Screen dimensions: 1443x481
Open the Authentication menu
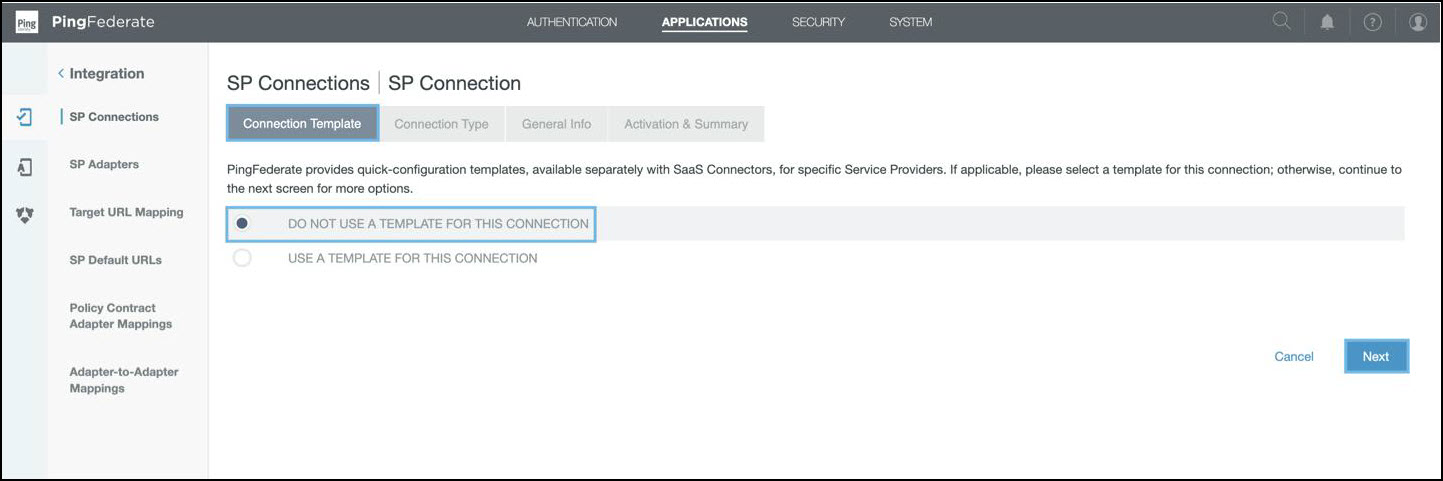[571, 22]
